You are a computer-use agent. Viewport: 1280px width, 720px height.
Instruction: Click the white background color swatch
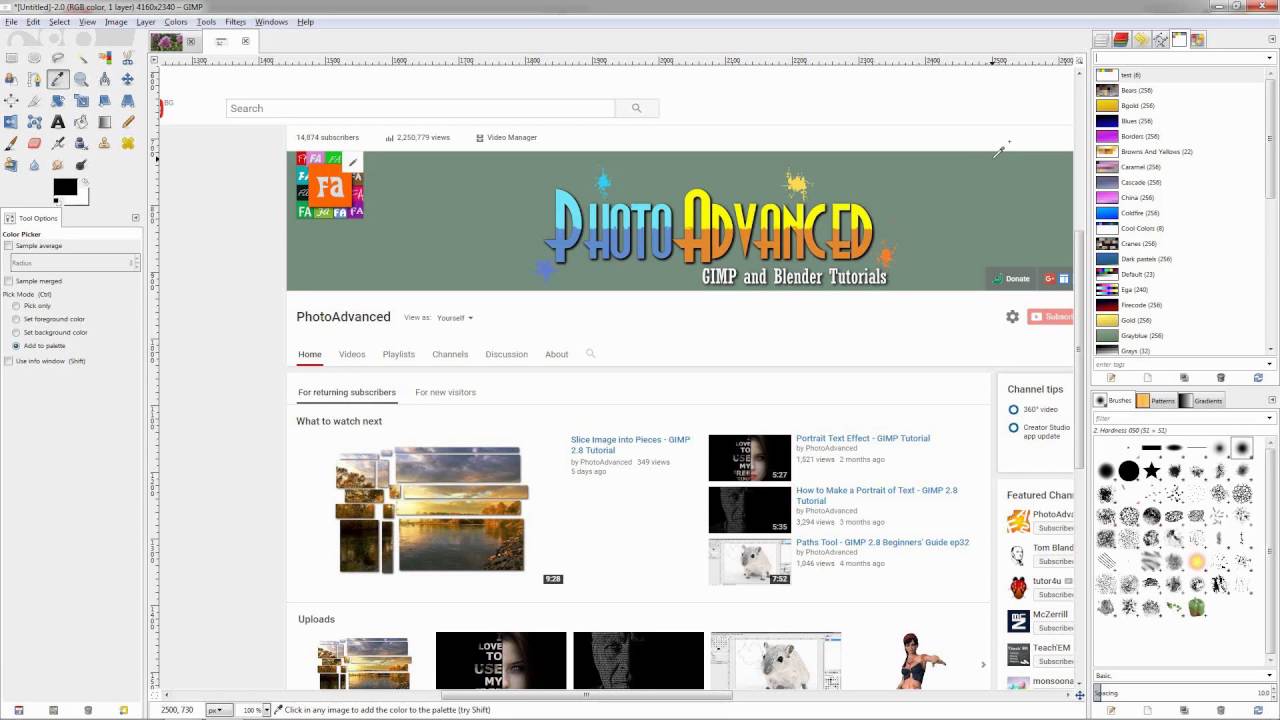click(x=82, y=198)
